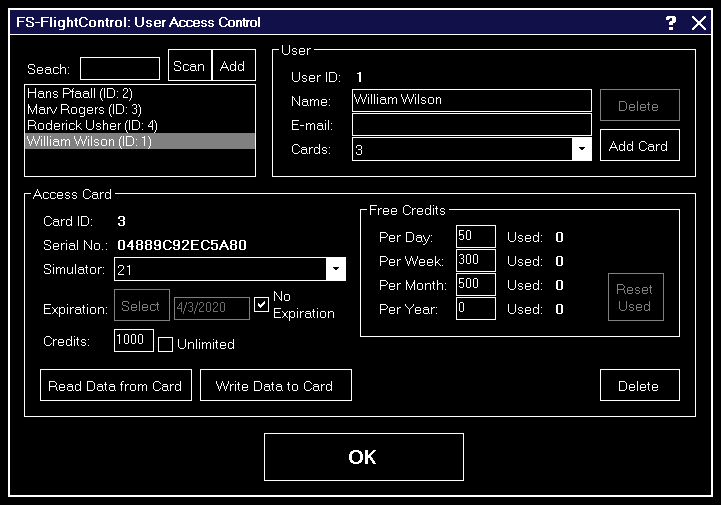Image resolution: width=721 pixels, height=505 pixels.
Task: Select William Wilson (ID: 1) in list
Action: click(140, 141)
